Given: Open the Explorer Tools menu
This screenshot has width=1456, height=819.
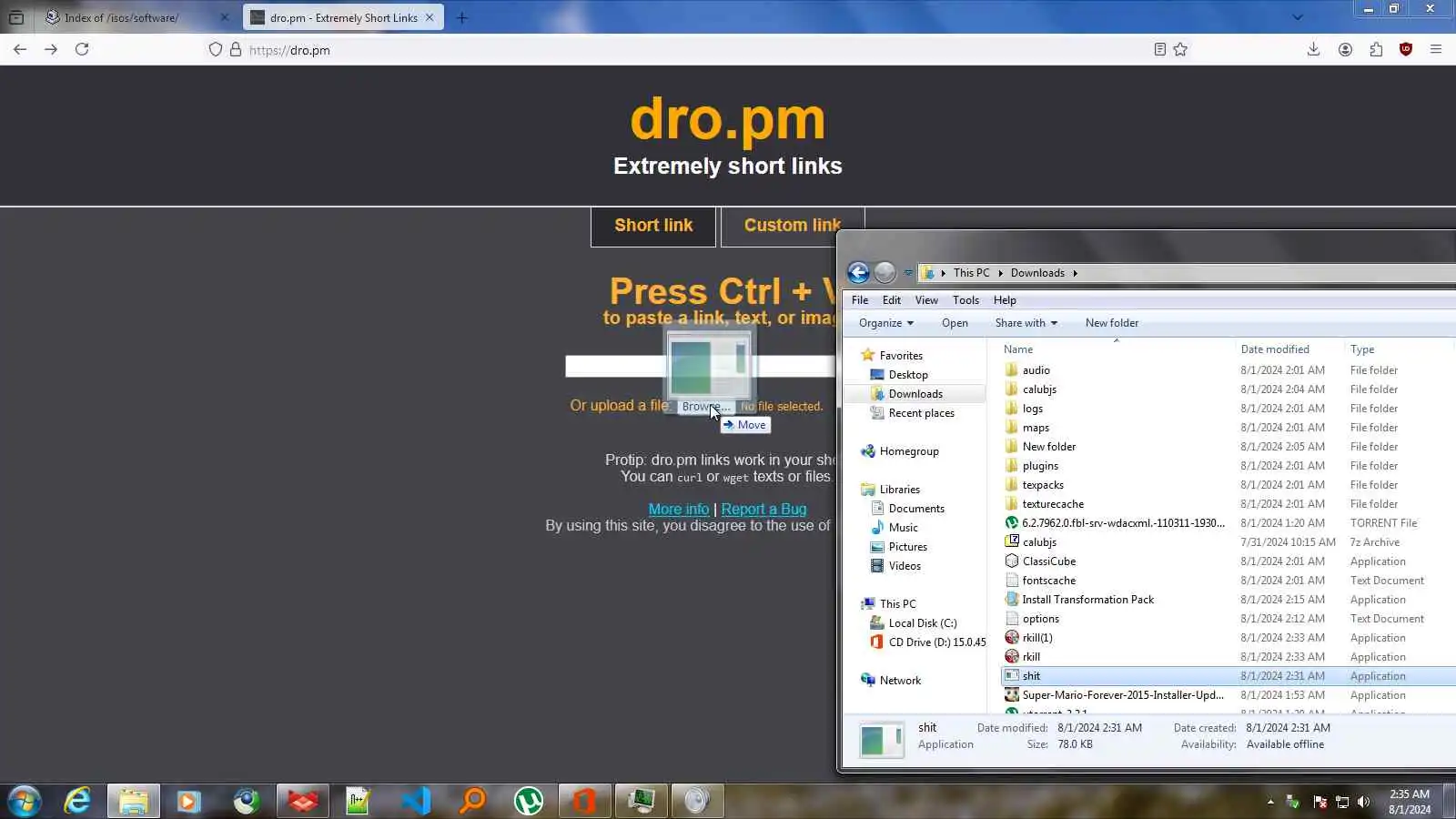Looking at the screenshot, I should tap(966, 300).
